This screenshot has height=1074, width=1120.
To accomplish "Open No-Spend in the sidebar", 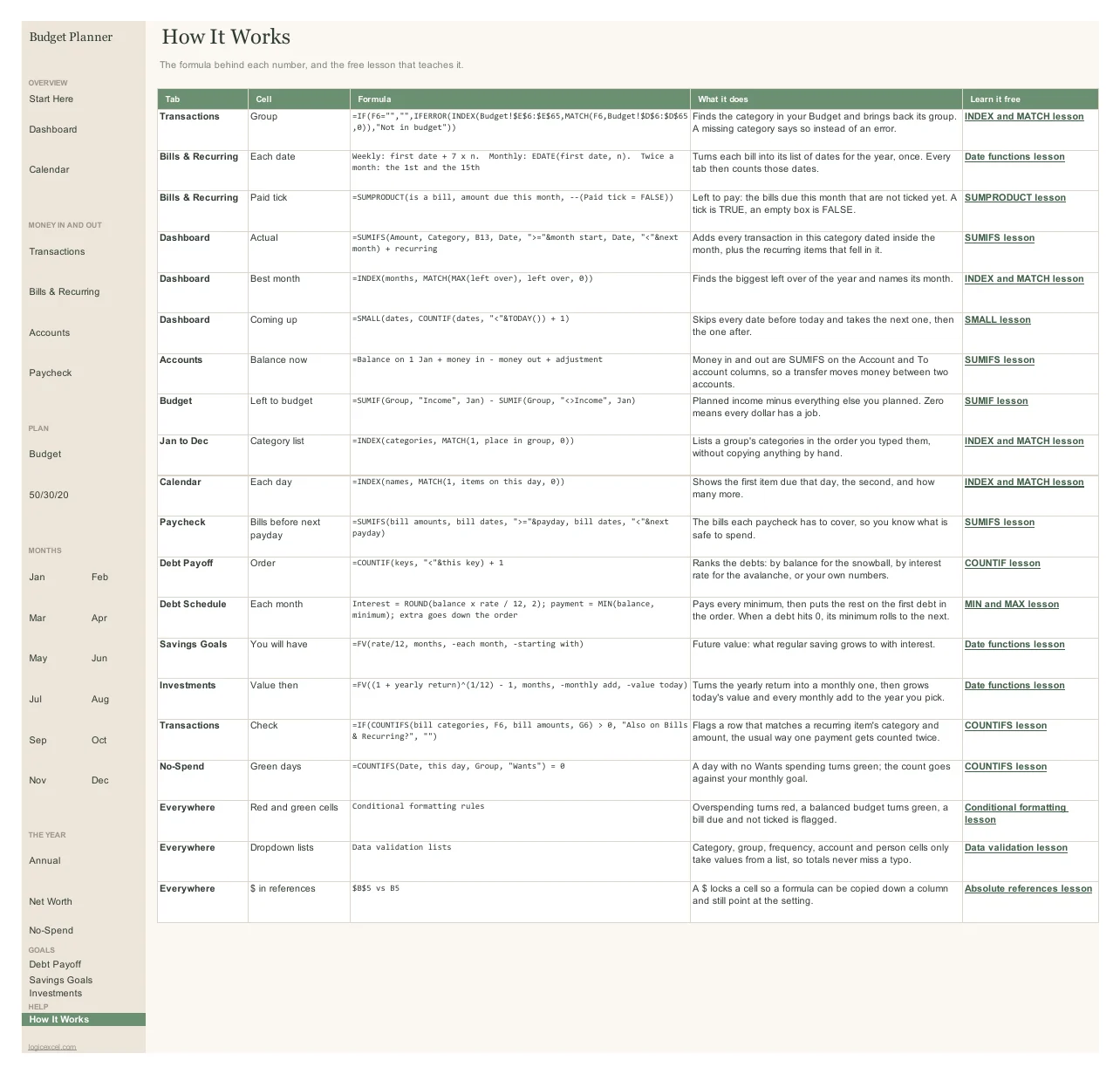I will [x=51, y=931].
